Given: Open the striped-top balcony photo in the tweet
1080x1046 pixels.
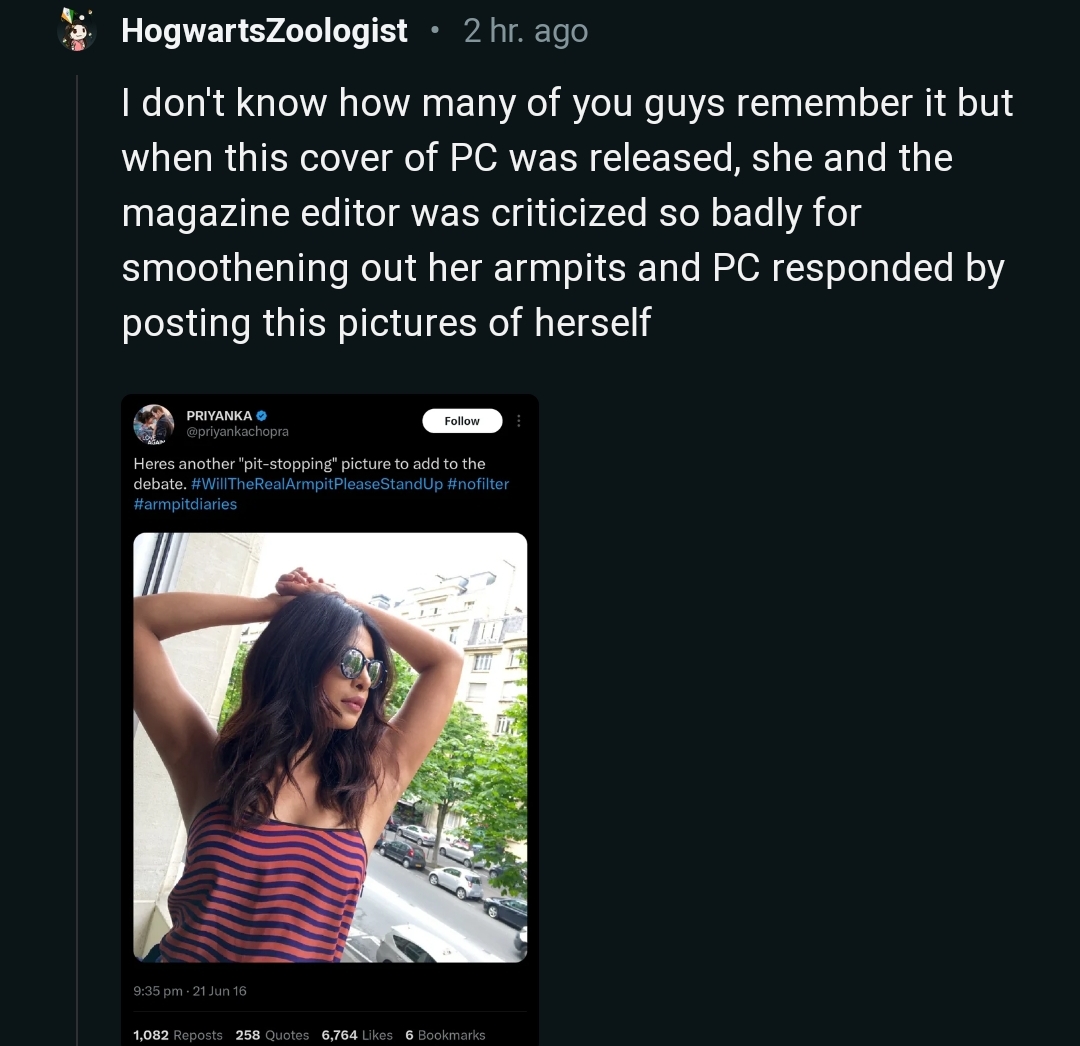Looking at the screenshot, I should 330,747.
